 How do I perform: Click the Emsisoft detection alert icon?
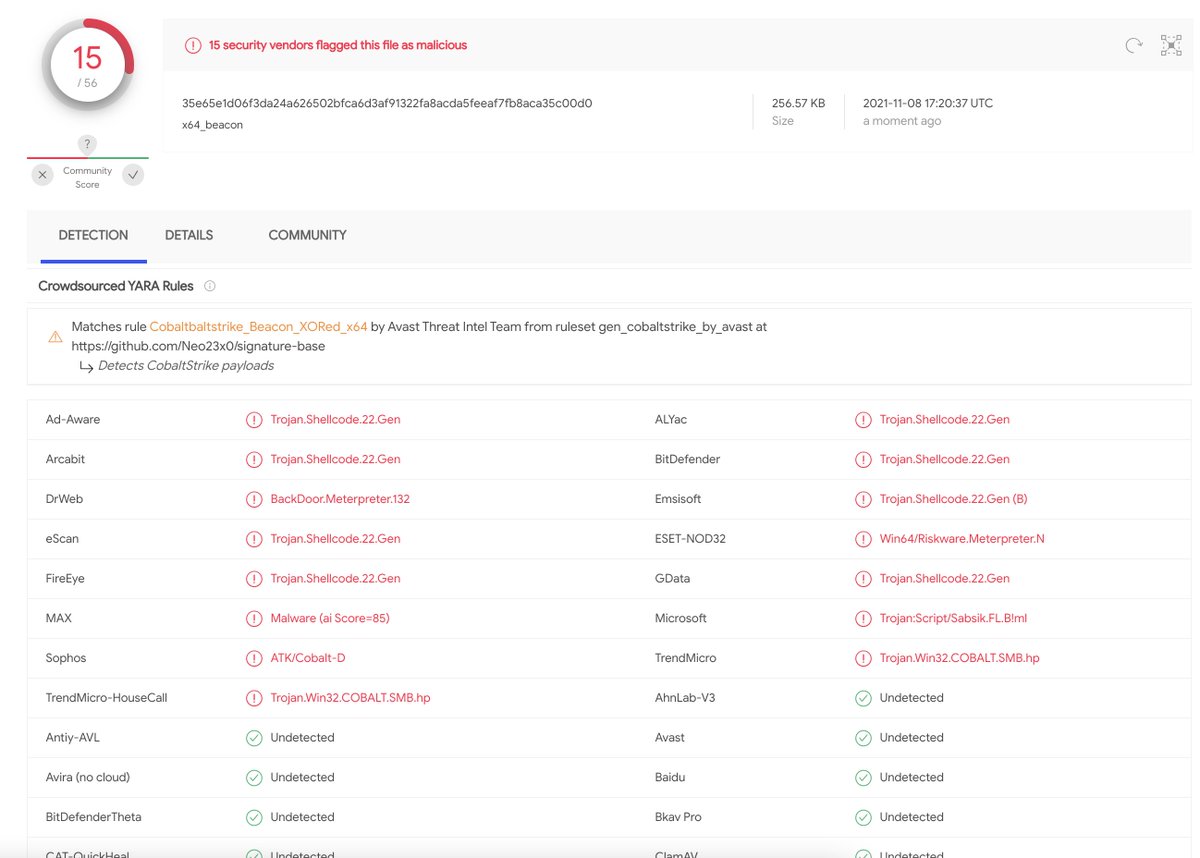click(863, 499)
